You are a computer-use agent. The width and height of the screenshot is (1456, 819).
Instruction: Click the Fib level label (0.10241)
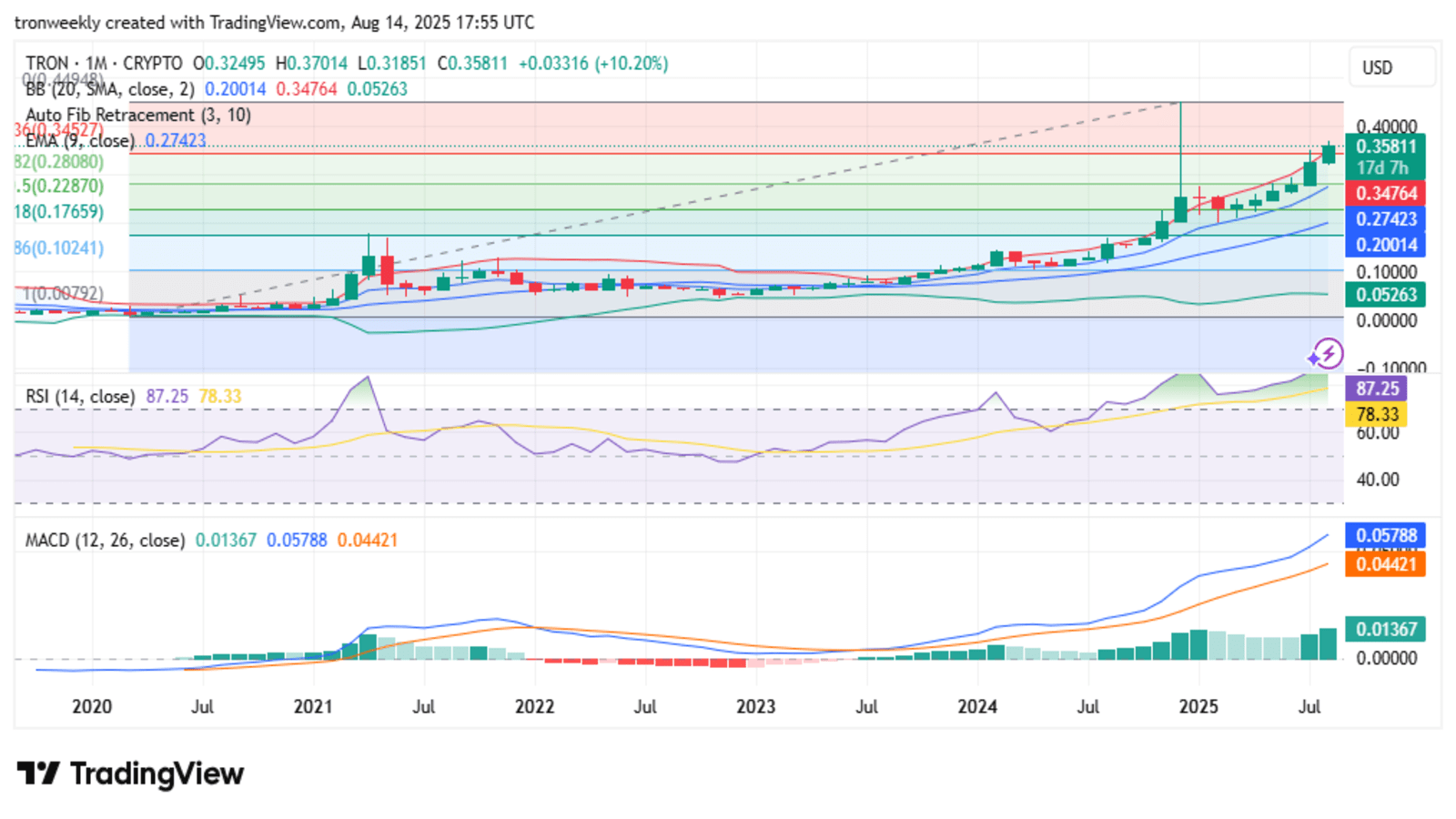click(x=59, y=248)
